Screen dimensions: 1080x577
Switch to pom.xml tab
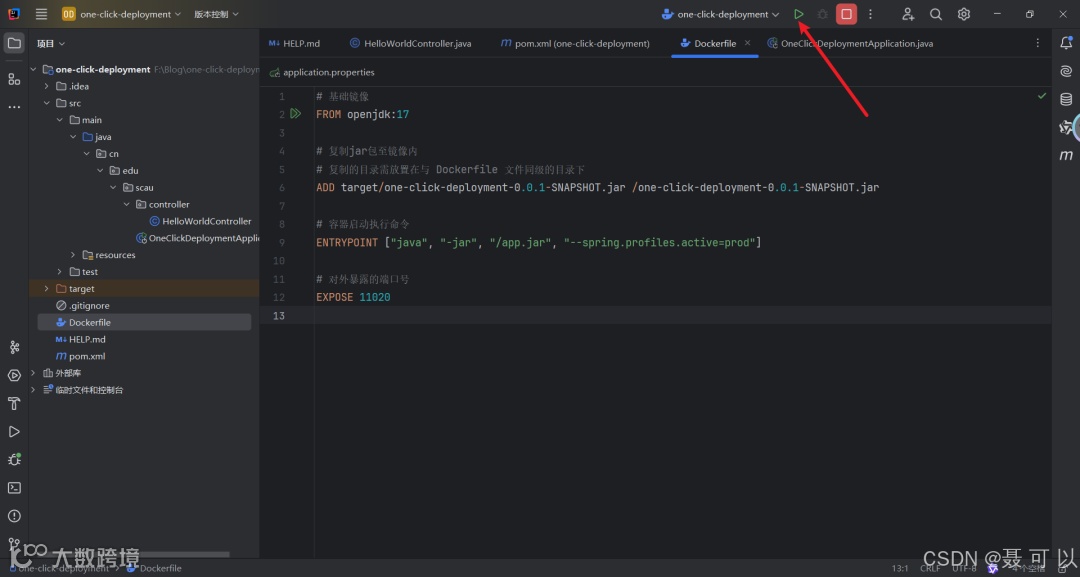coord(575,43)
